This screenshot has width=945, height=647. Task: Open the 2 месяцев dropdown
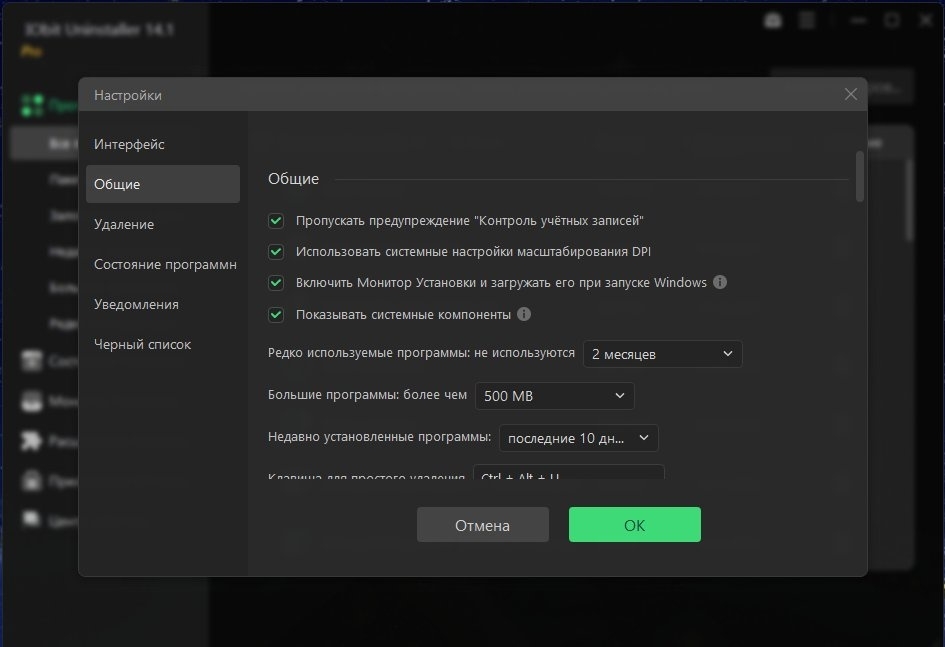pos(662,354)
